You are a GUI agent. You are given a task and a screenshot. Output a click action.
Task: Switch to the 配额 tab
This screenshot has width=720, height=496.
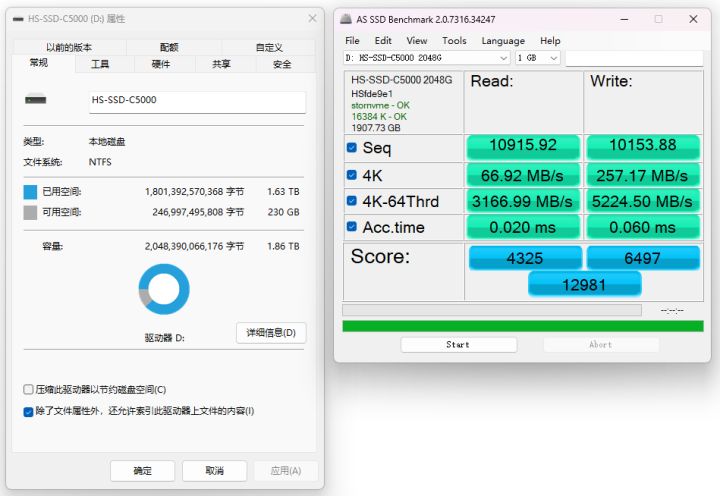(x=169, y=47)
